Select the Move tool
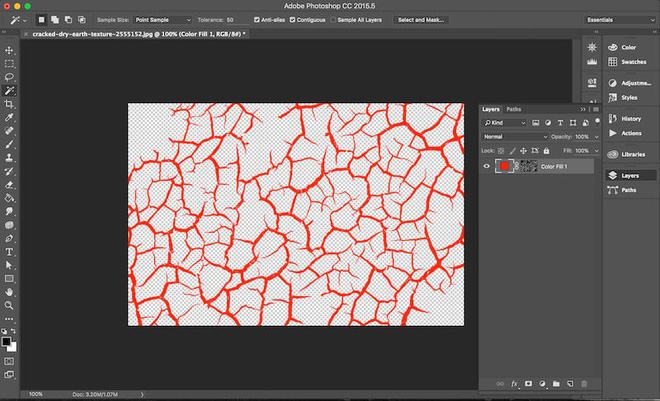Screen dimensions: 660x401 10,49
